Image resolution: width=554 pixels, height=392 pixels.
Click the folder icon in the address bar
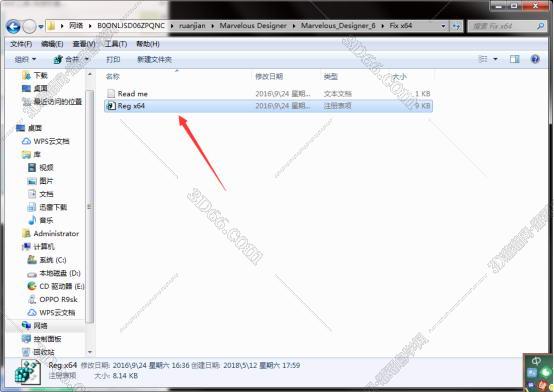tap(52, 26)
